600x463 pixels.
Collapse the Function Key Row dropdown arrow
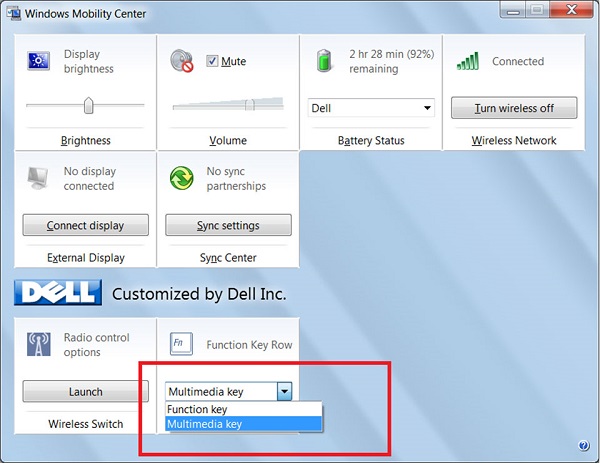coord(284,392)
